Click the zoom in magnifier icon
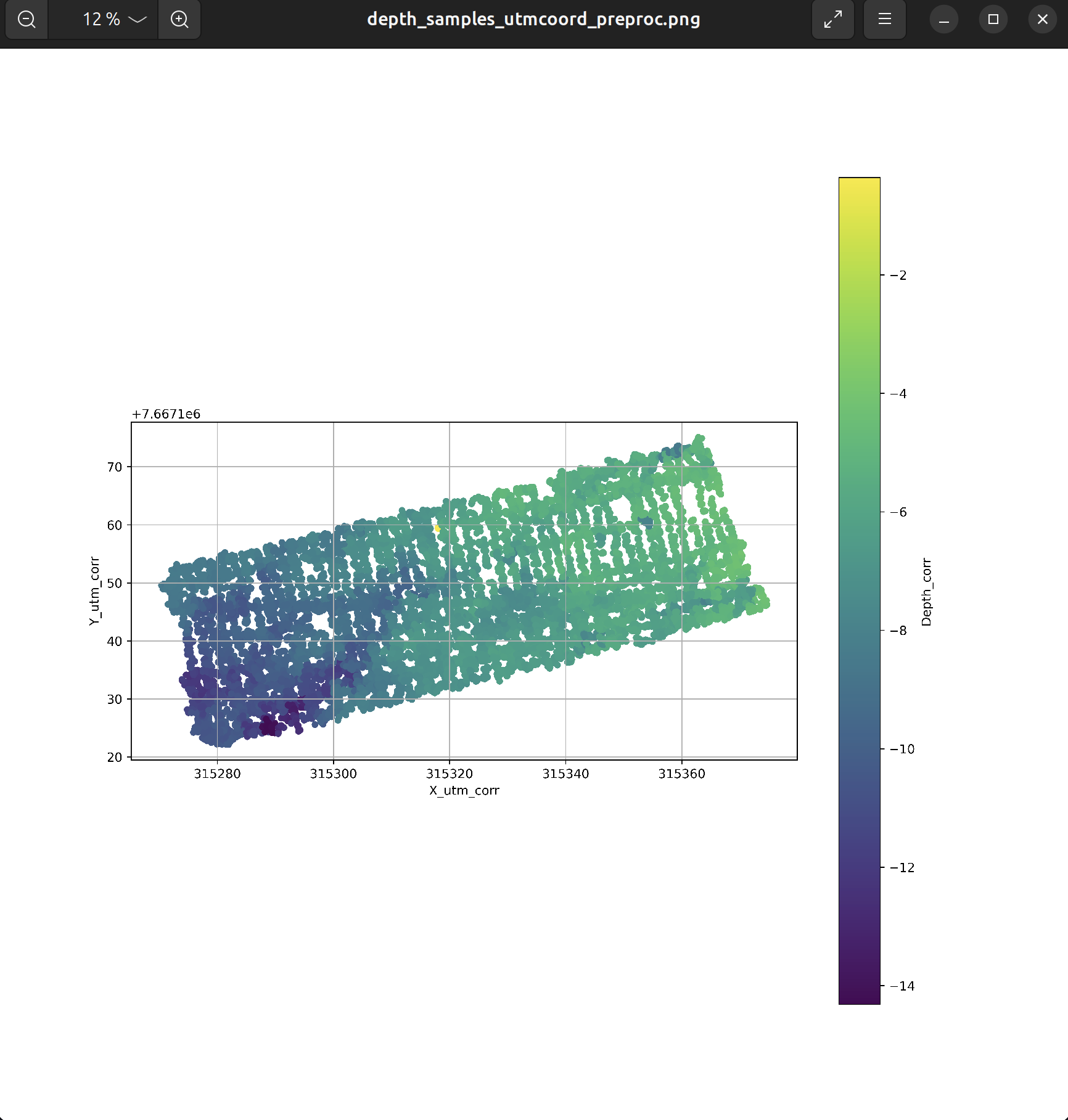 (x=179, y=19)
